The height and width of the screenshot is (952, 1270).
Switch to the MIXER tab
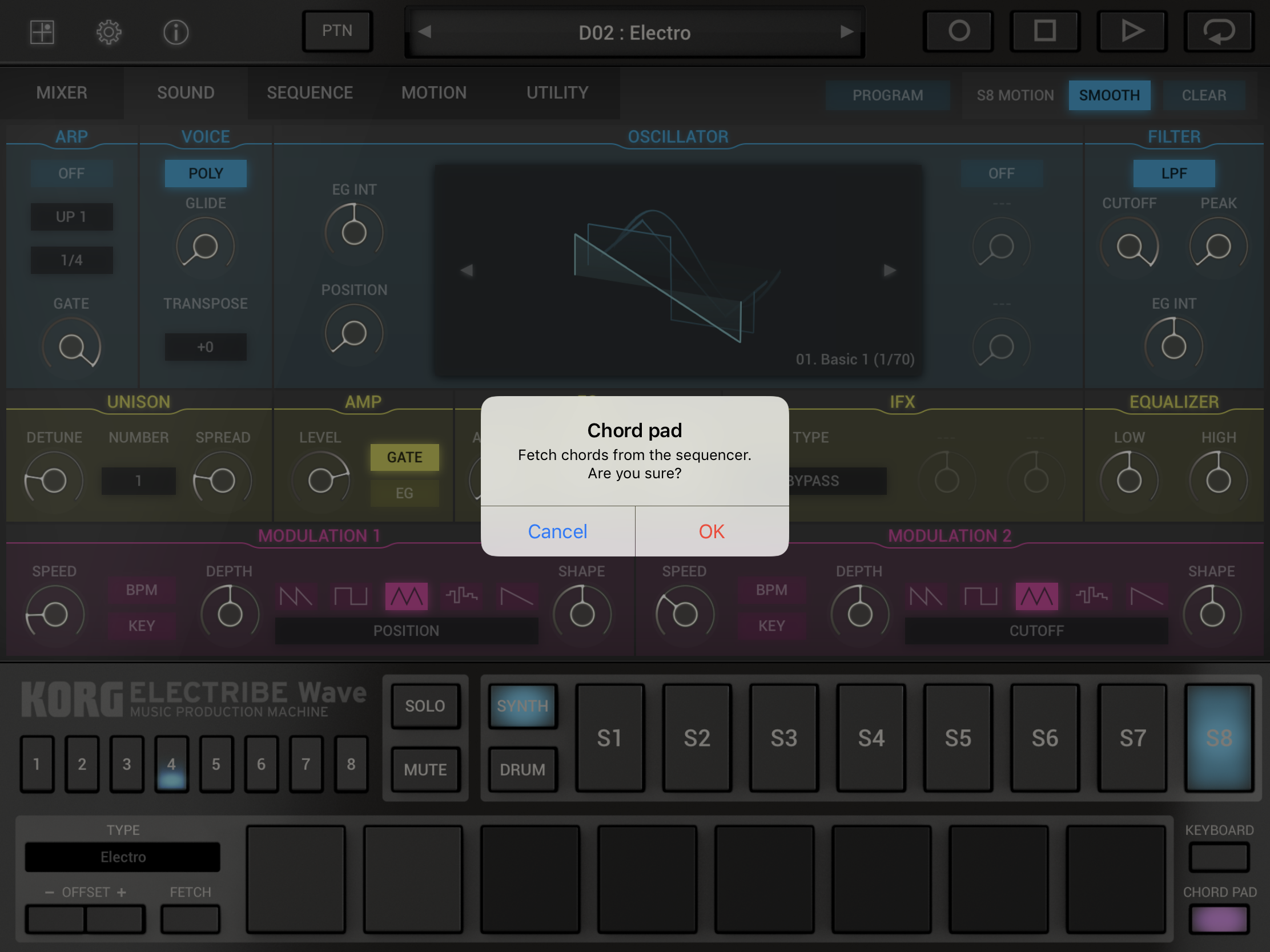tap(62, 93)
